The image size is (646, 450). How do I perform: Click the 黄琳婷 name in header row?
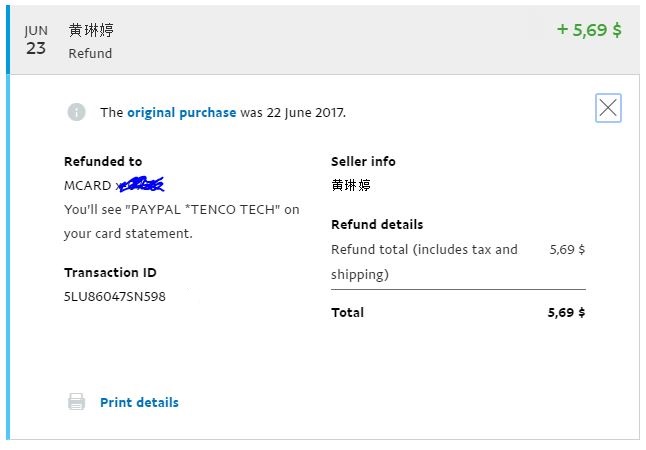(91, 30)
